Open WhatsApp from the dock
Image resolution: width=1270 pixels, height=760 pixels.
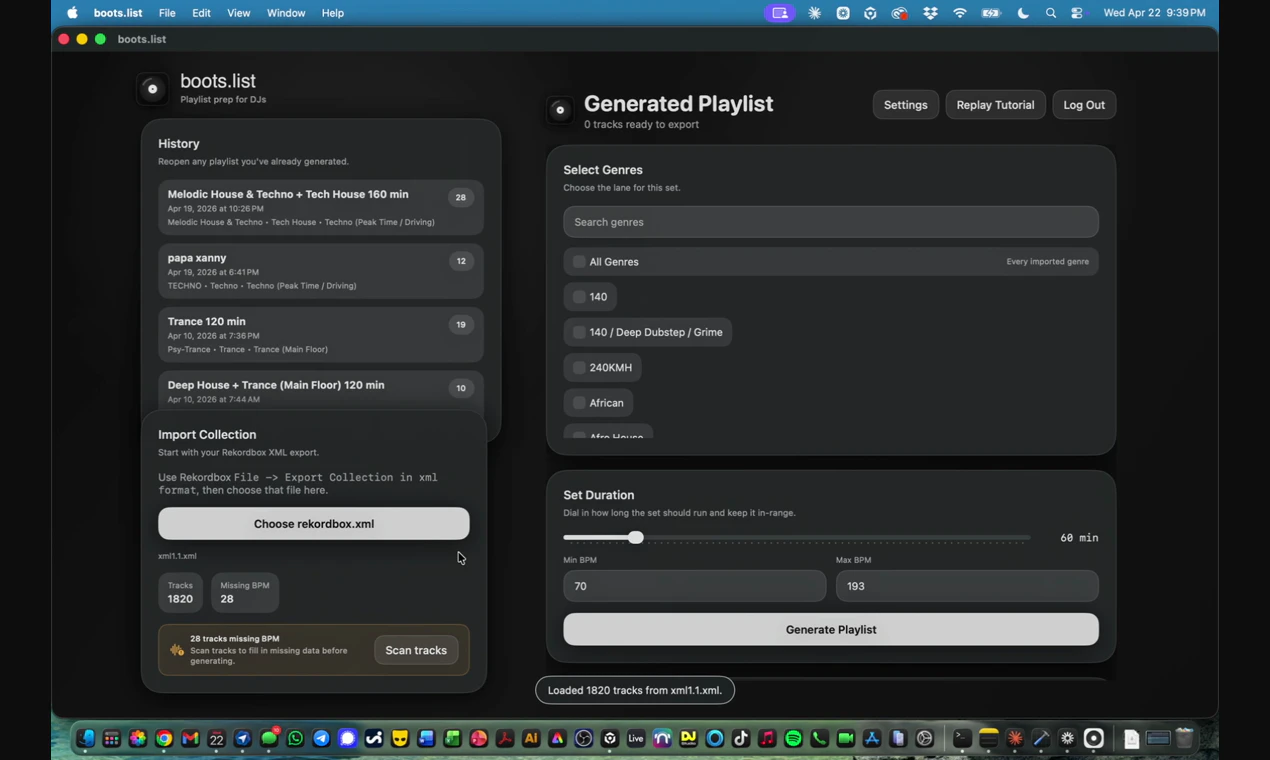pyautogui.click(x=295, y=738)
